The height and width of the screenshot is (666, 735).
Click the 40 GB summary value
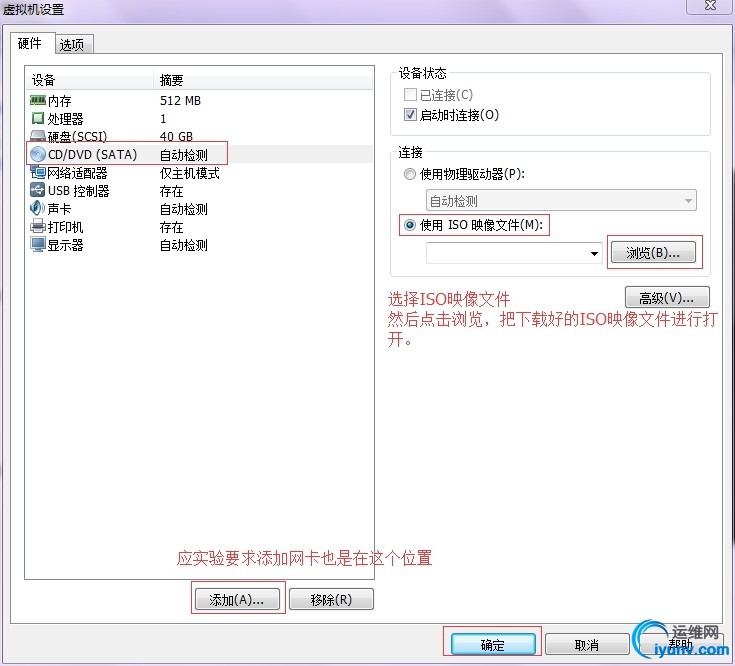click(176, 136)
